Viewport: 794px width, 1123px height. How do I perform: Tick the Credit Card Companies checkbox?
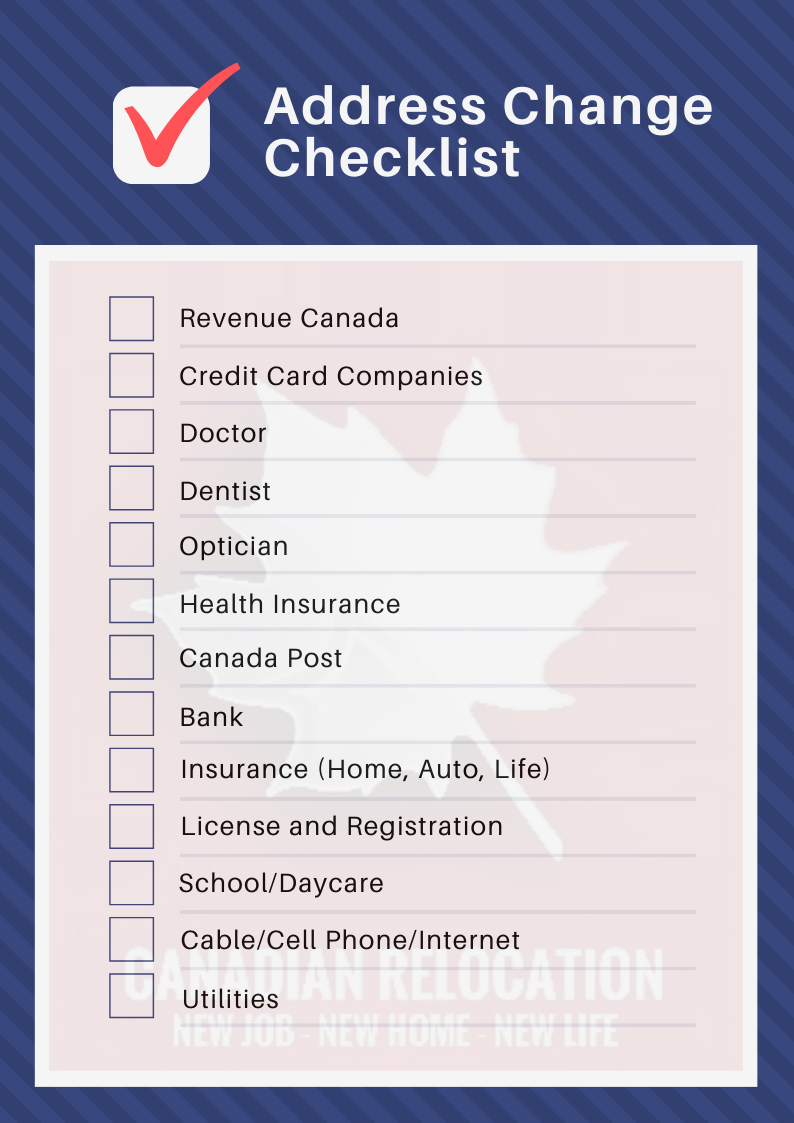pyautogui.click(x=132, y=375)
